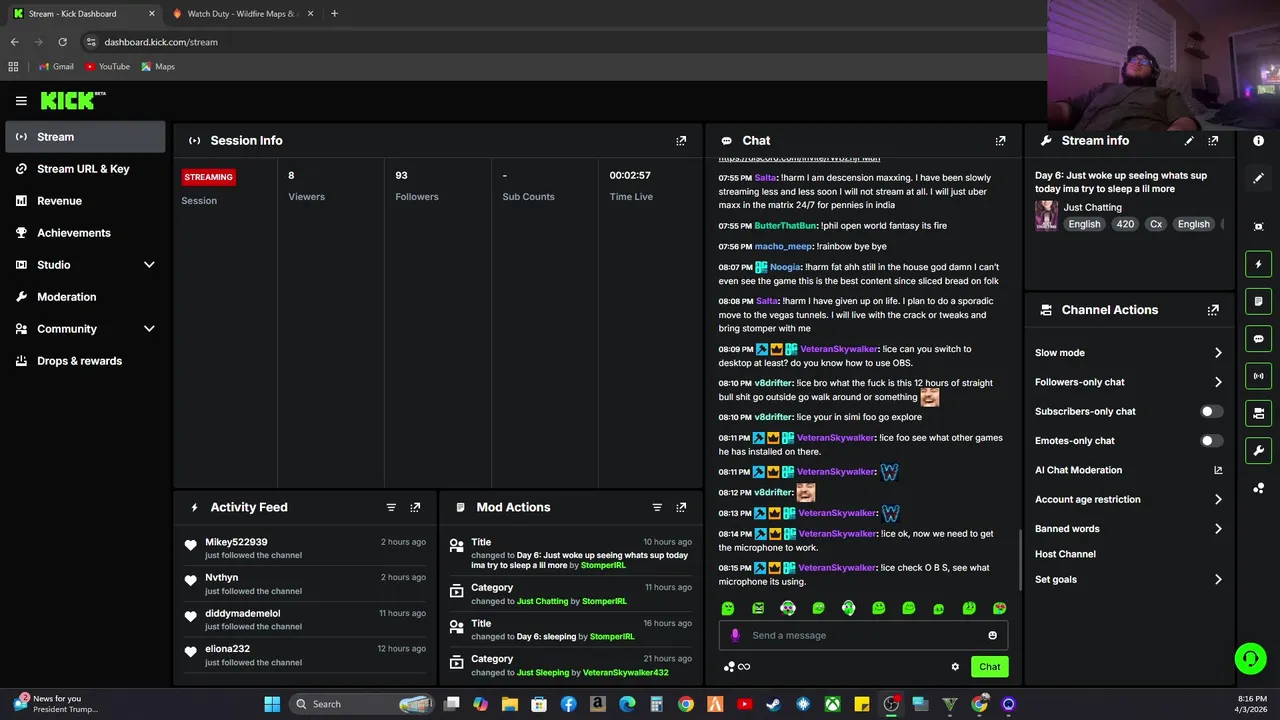The width and height of the screenshot is (1280, 720).
Task: Click the lightning bolt icon on right sidebar
Action: point(1258,264)
